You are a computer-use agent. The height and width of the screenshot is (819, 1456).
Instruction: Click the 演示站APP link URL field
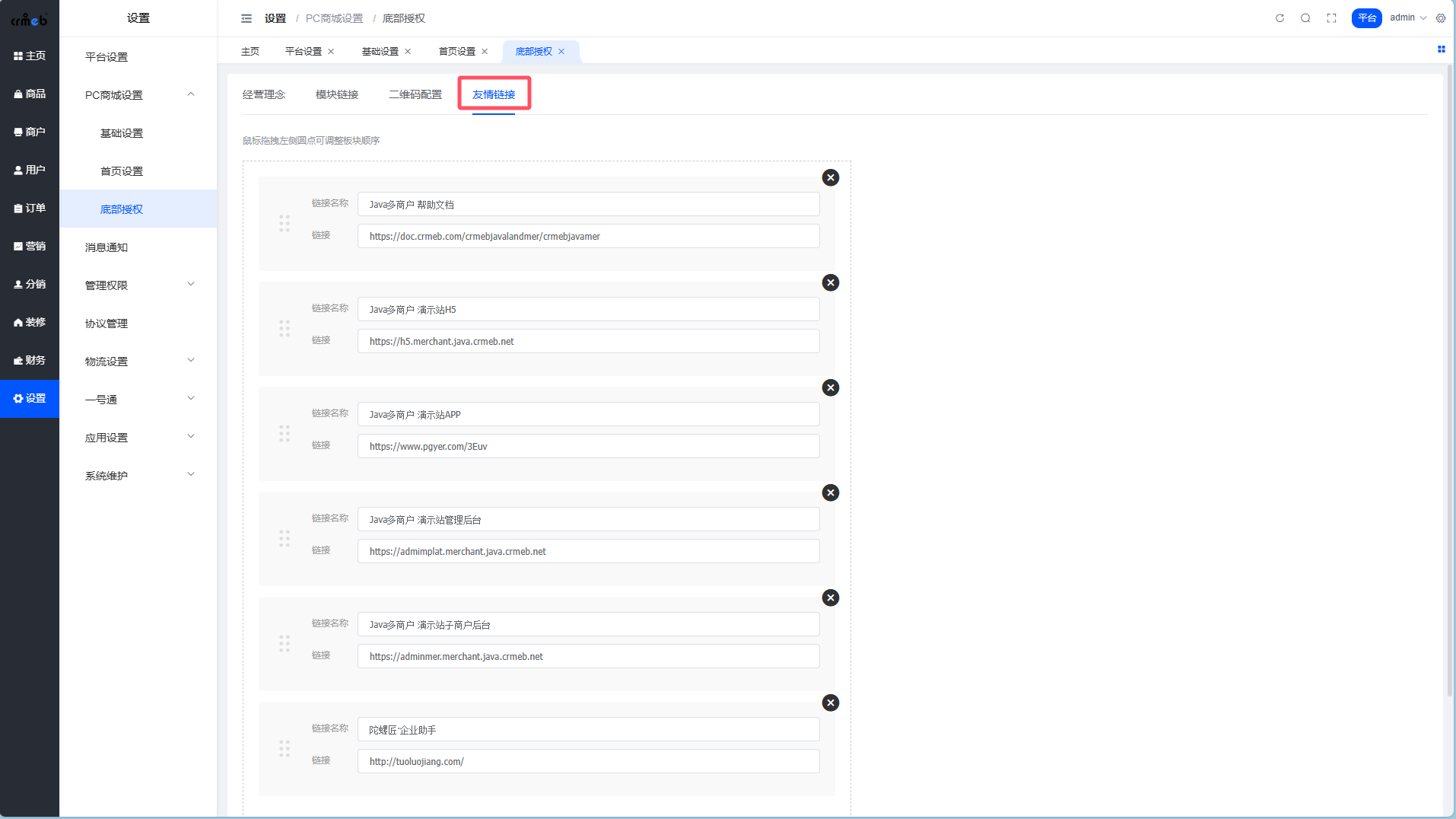(588, 446)
